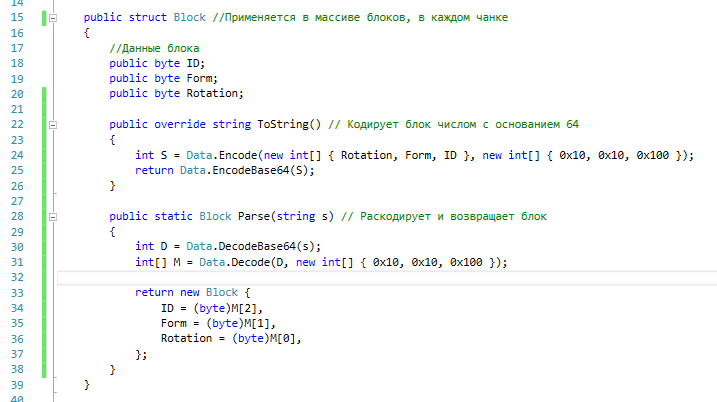Click the M[2] expression on line 34

[x=244, y=308]
